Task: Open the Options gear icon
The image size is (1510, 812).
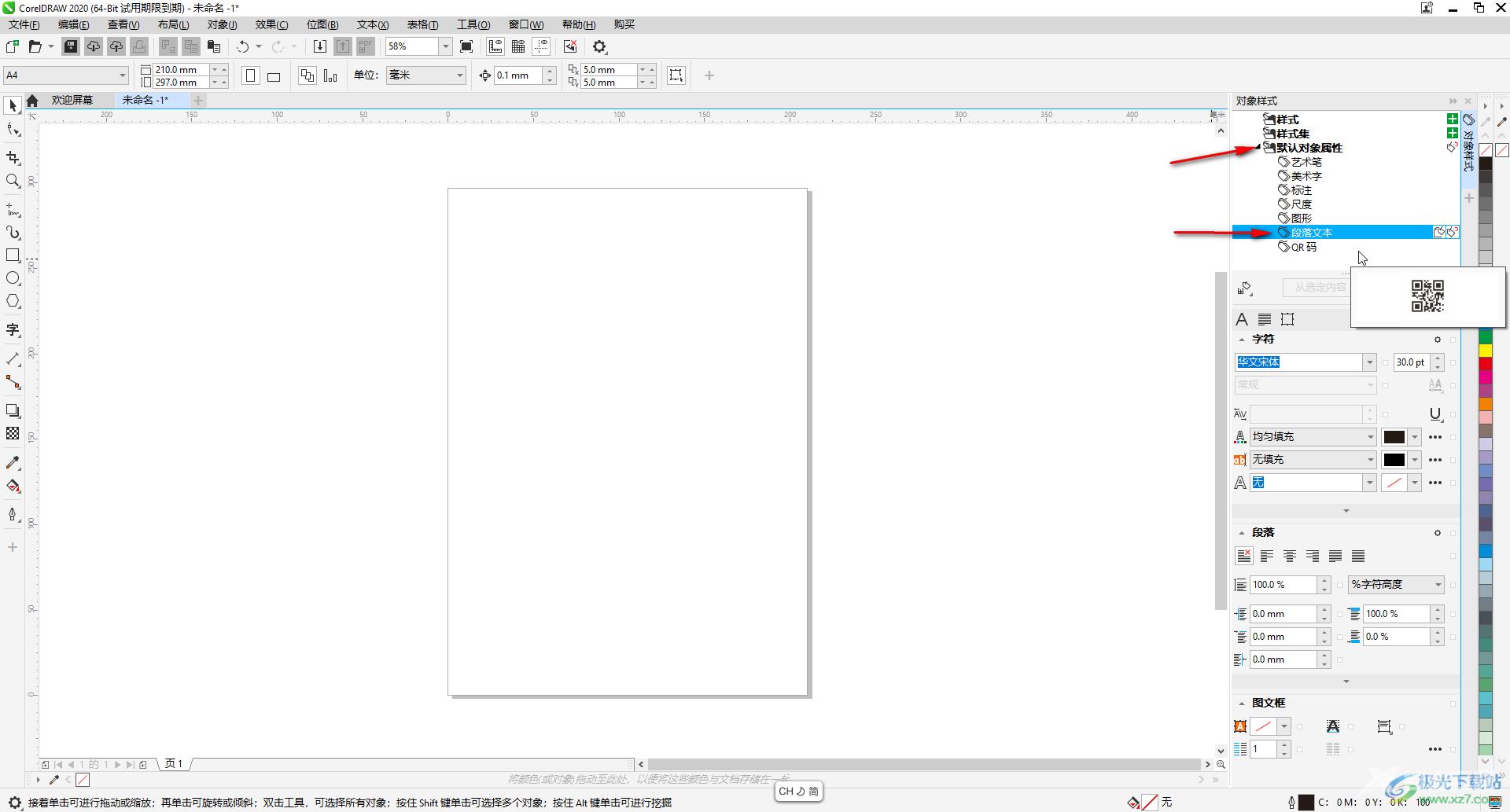Action: tap(600, 46)
